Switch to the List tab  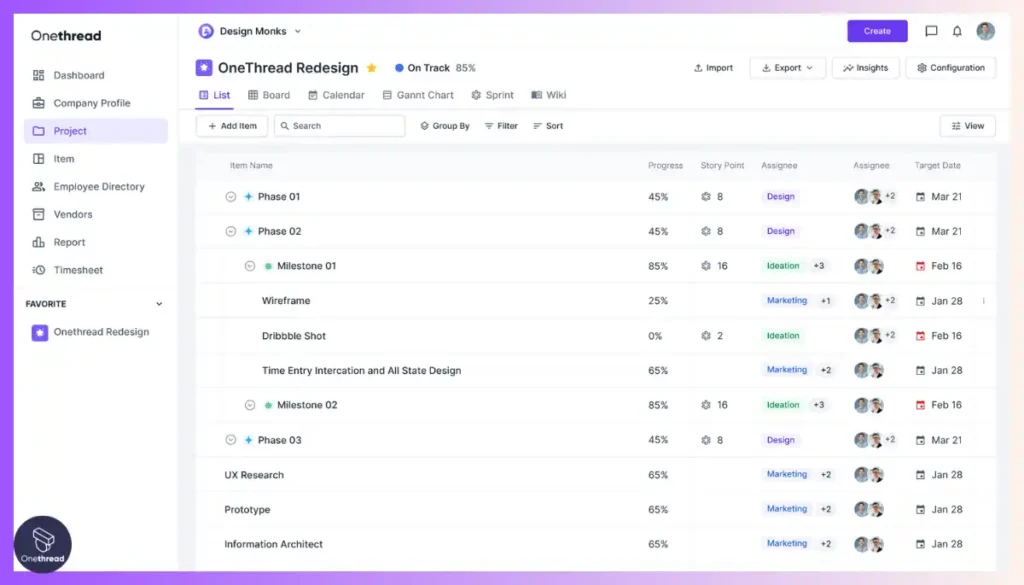(x=214, y=95)
